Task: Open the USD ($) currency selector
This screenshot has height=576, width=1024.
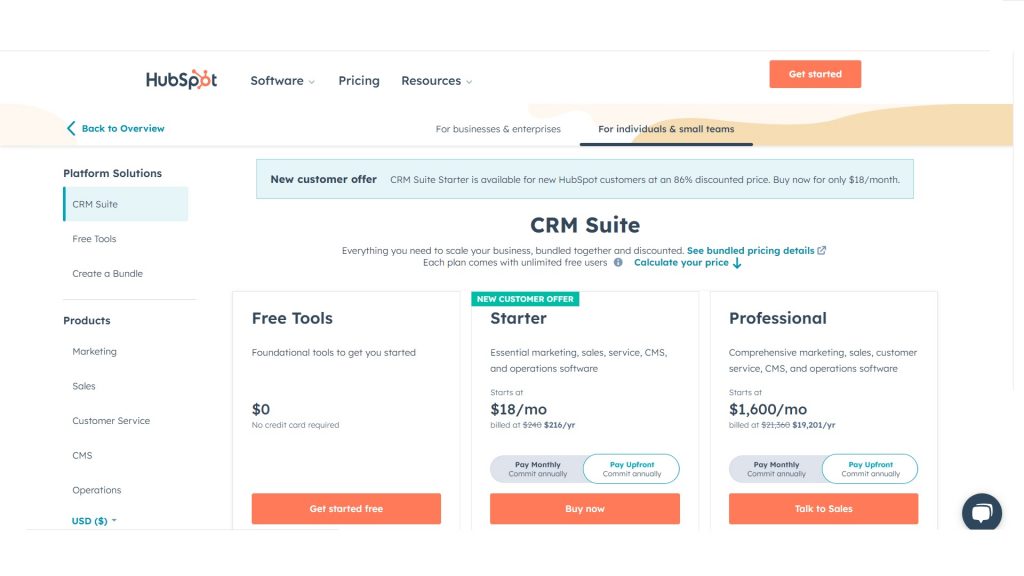Action: (94, 521)
